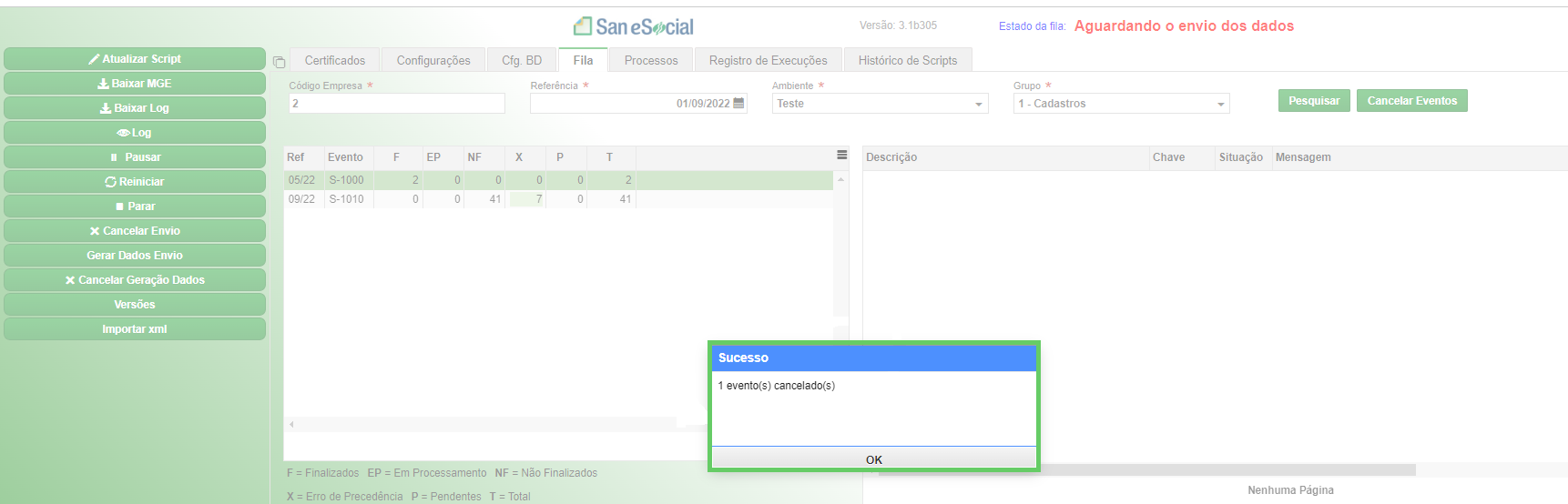This screenshot has height=504, width=1568.
Task: Click Baixar MGE download button
Action: pos(135,84)
